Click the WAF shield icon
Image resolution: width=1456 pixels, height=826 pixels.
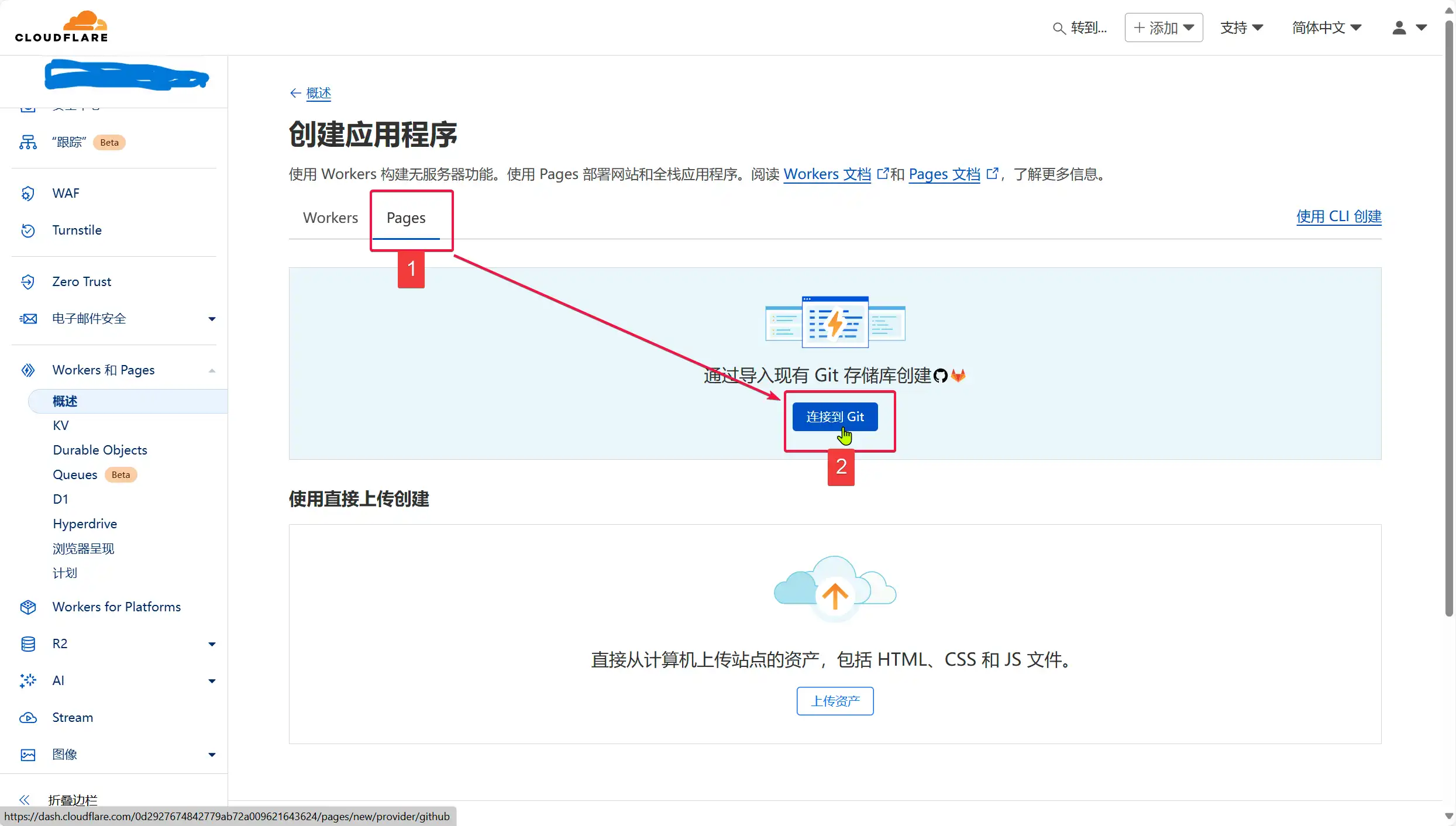pos(27,194)
